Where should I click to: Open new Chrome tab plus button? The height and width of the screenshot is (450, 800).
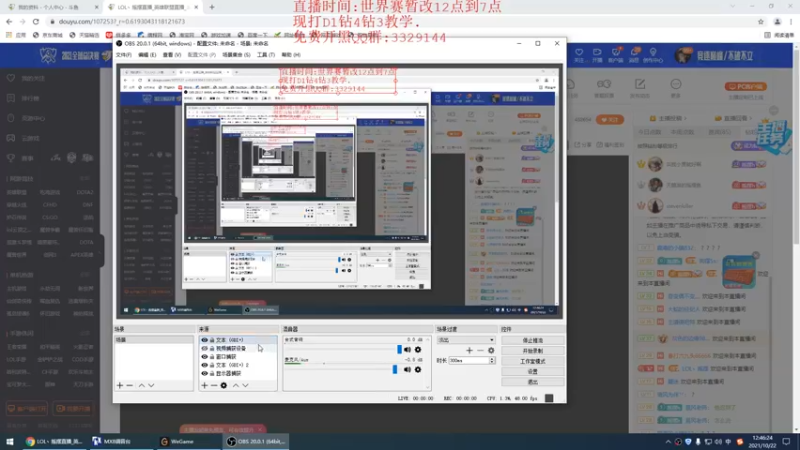point(212,7)
